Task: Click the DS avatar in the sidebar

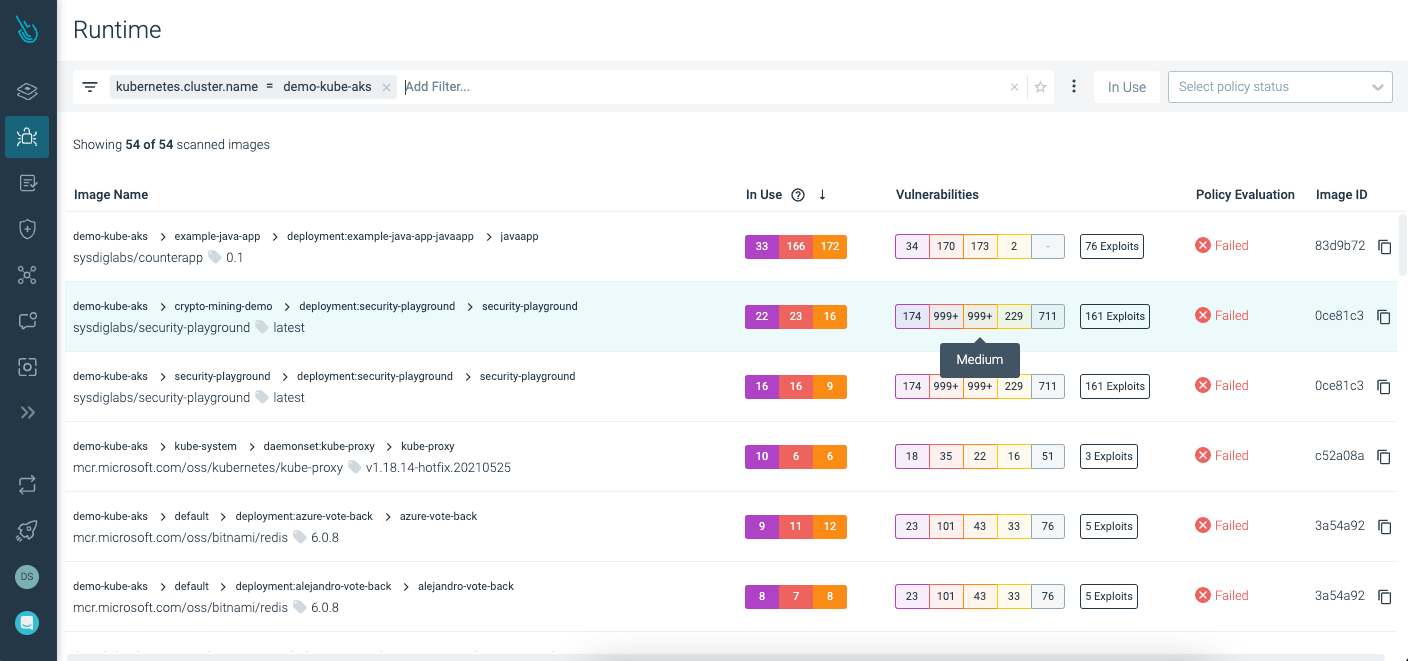Action: pos(26,577)
